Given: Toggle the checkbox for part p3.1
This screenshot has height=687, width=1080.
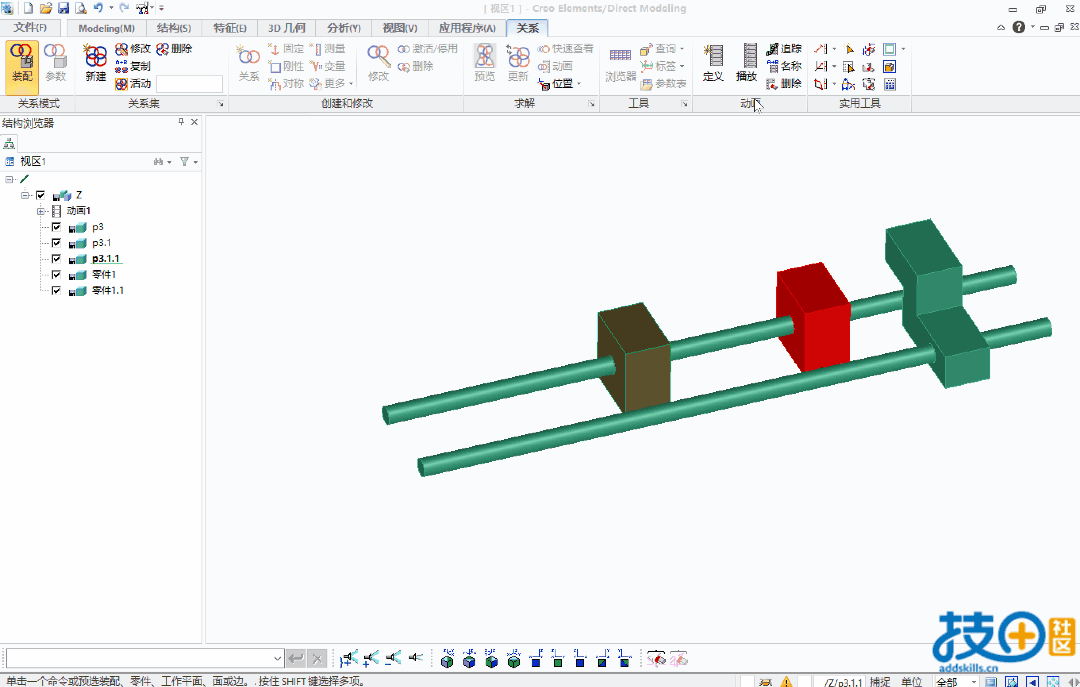Looking at the screenshot, I should (x=56, y=243).
